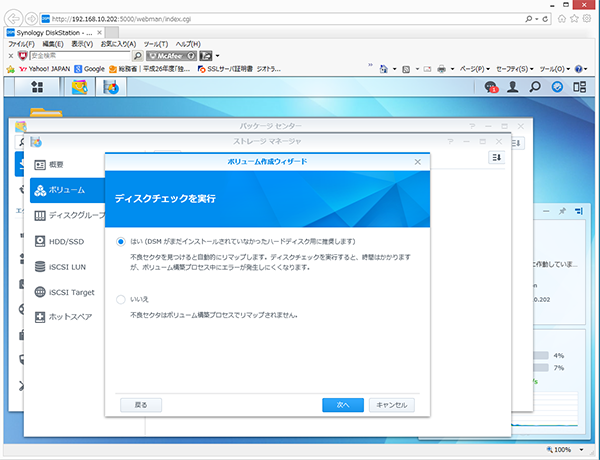Open the McAfee toolbar dropdown arrow
This screenshot has height=460, width=600.
pyautogui.click(x=217, y=56)
